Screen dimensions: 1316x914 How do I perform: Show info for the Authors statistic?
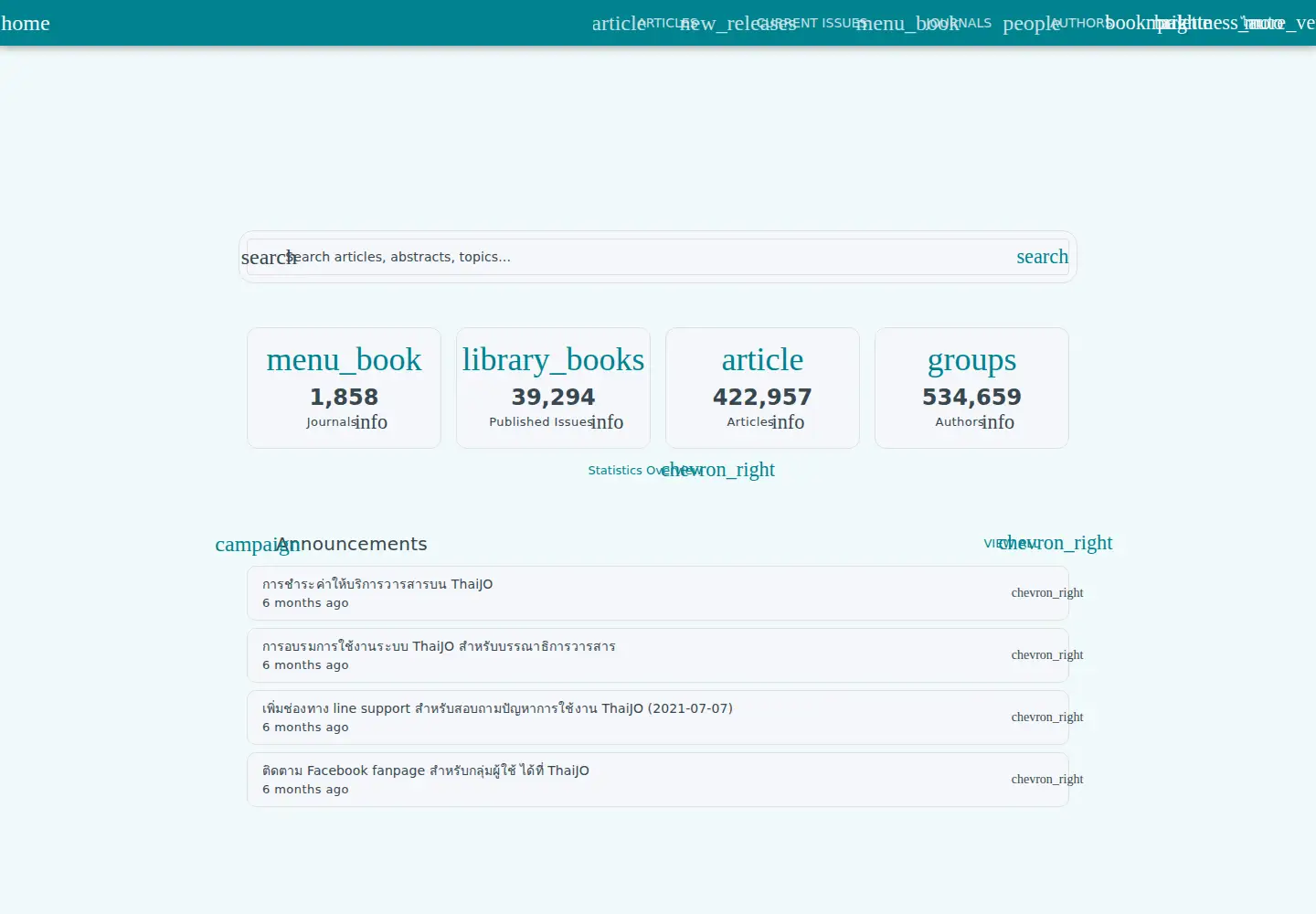coord(998,422)
